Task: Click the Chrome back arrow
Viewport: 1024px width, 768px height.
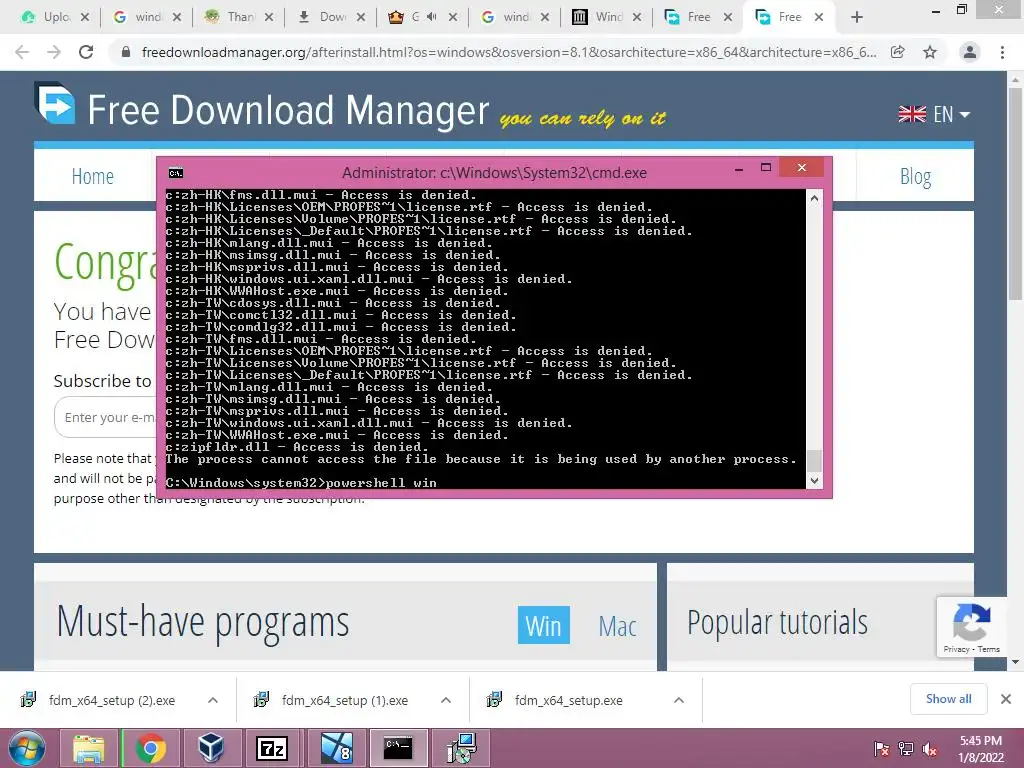Action: [22, 52]
